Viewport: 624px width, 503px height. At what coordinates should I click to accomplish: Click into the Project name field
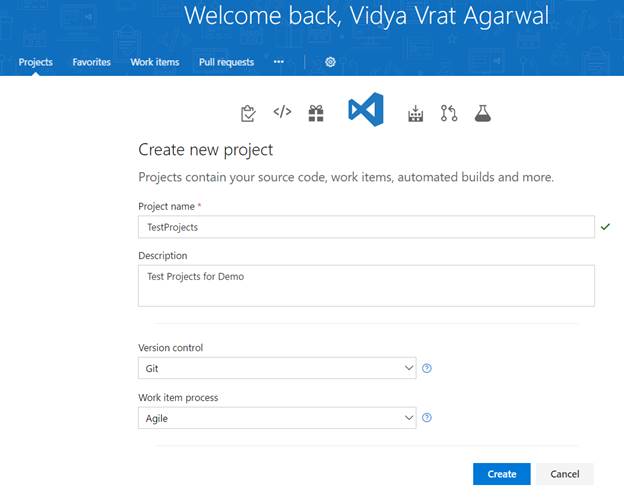[365, 227]
